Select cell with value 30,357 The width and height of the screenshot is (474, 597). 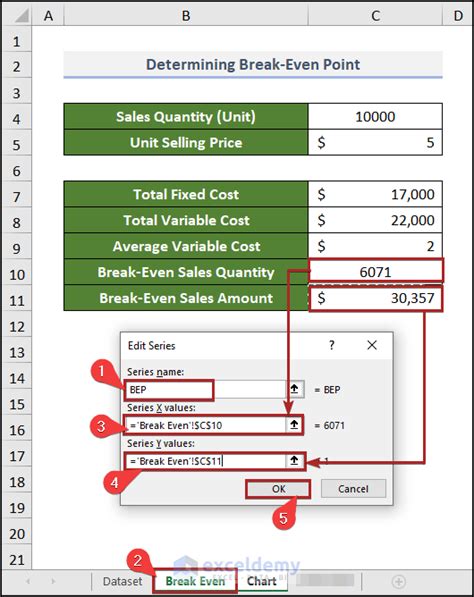coord(375,299)
